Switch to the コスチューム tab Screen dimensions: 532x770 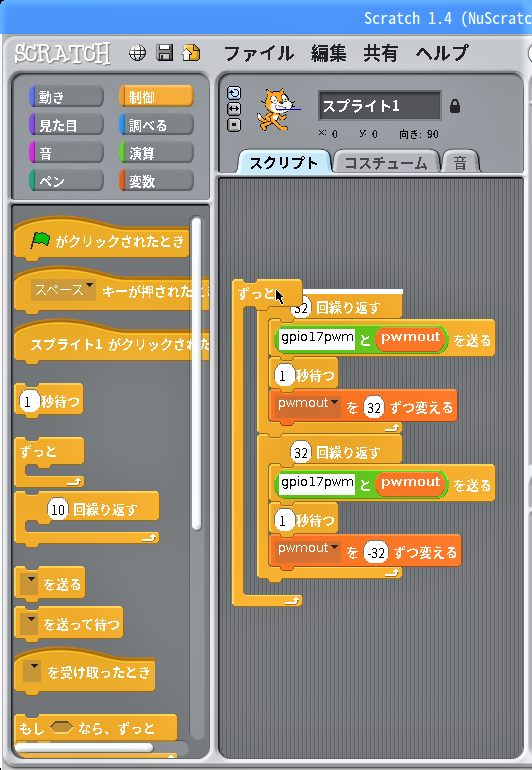pos(386,163)
